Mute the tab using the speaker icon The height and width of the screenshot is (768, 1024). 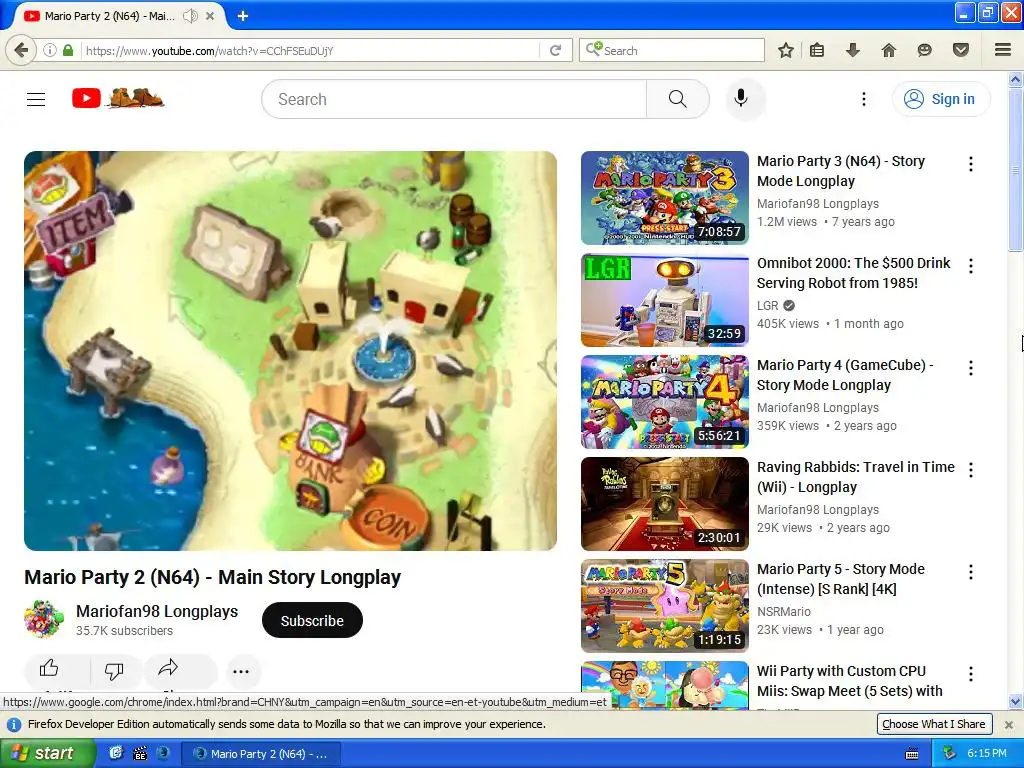coord(190,16)
